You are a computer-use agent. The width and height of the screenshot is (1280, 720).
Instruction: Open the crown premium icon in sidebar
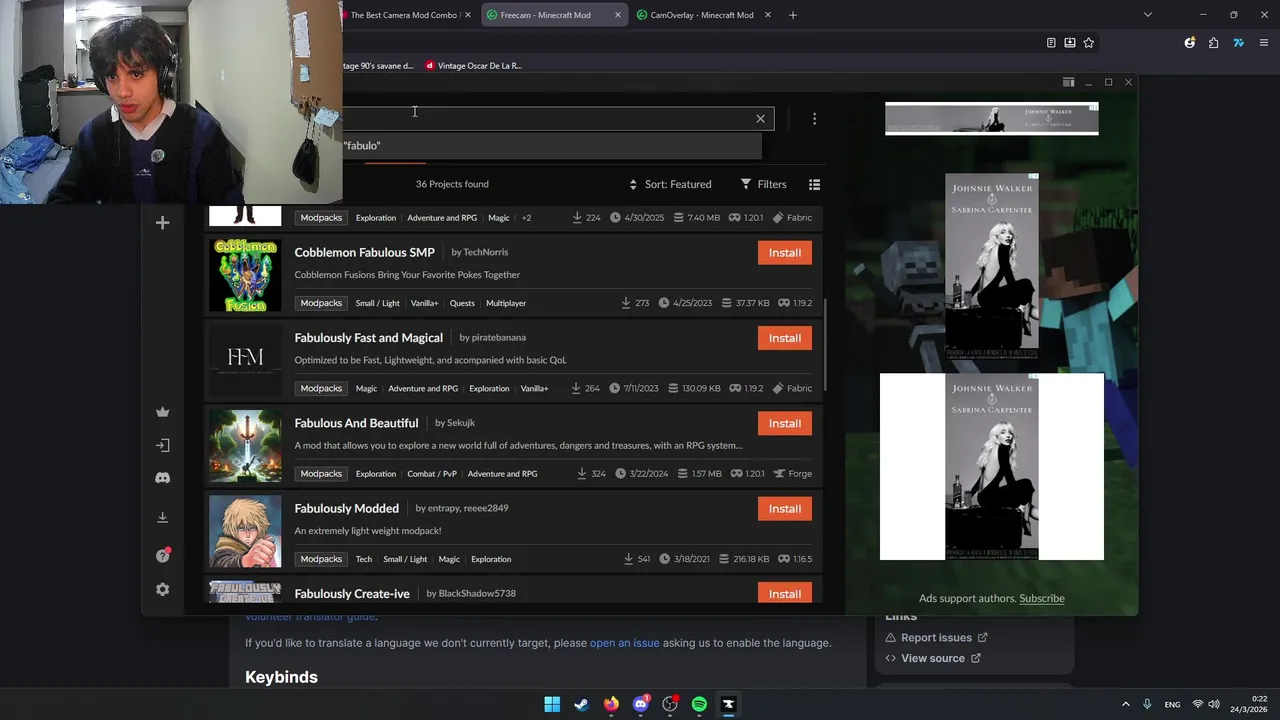162,412
